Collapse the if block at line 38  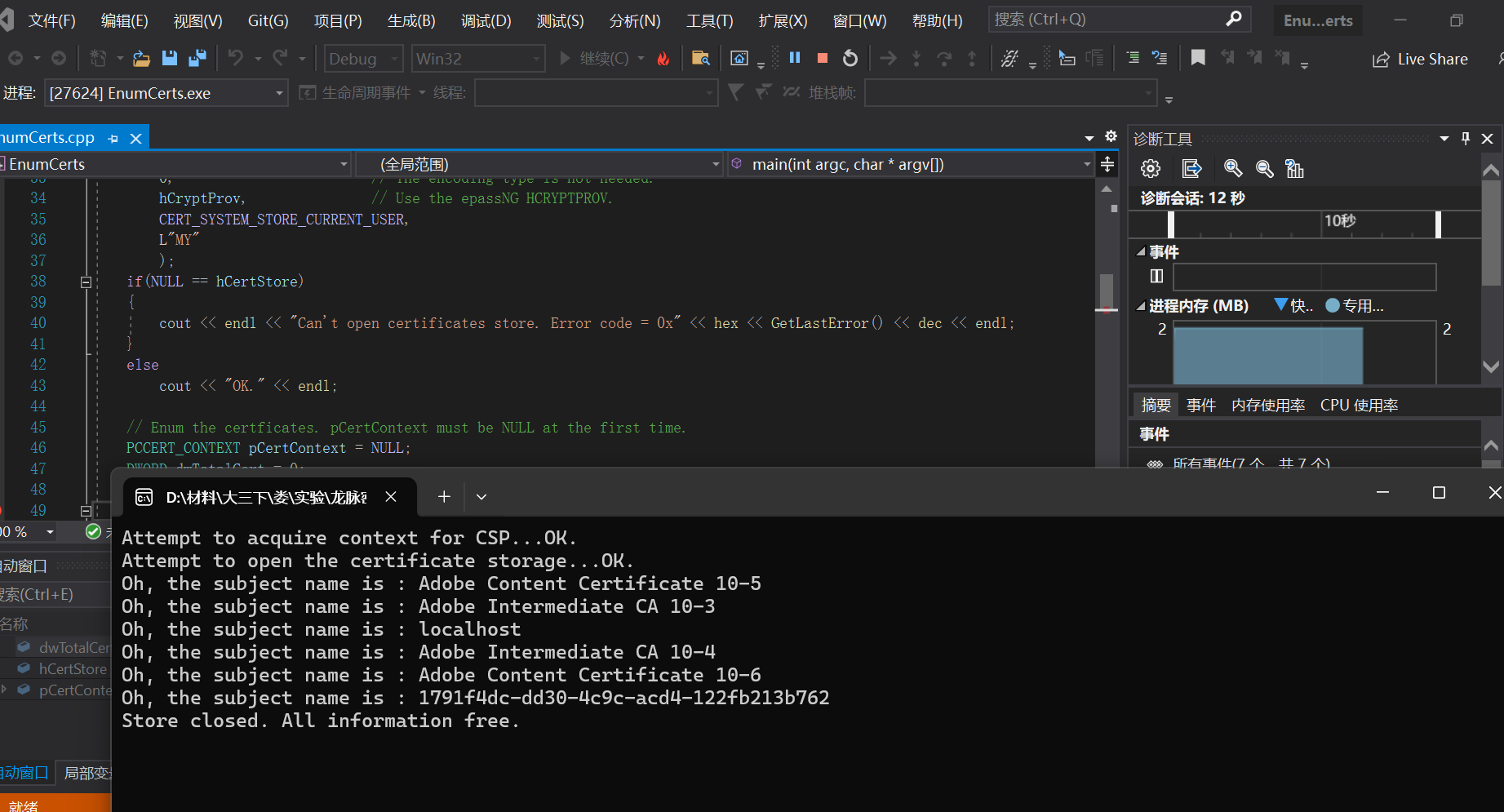tap(86, 282)
